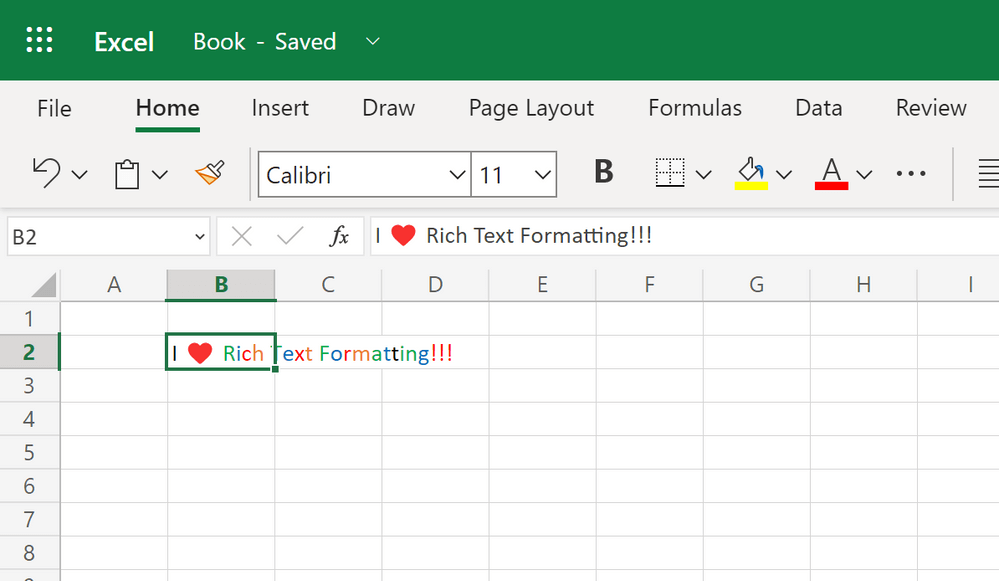
Task: Select column C header
Action: (328, 284)
